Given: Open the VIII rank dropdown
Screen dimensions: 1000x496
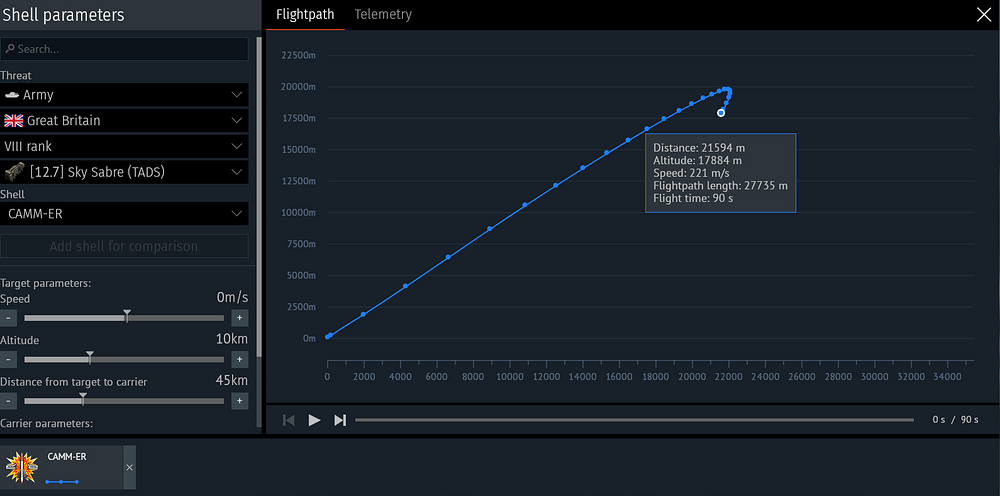Looking at the screenshot, I should pos(124,146).
